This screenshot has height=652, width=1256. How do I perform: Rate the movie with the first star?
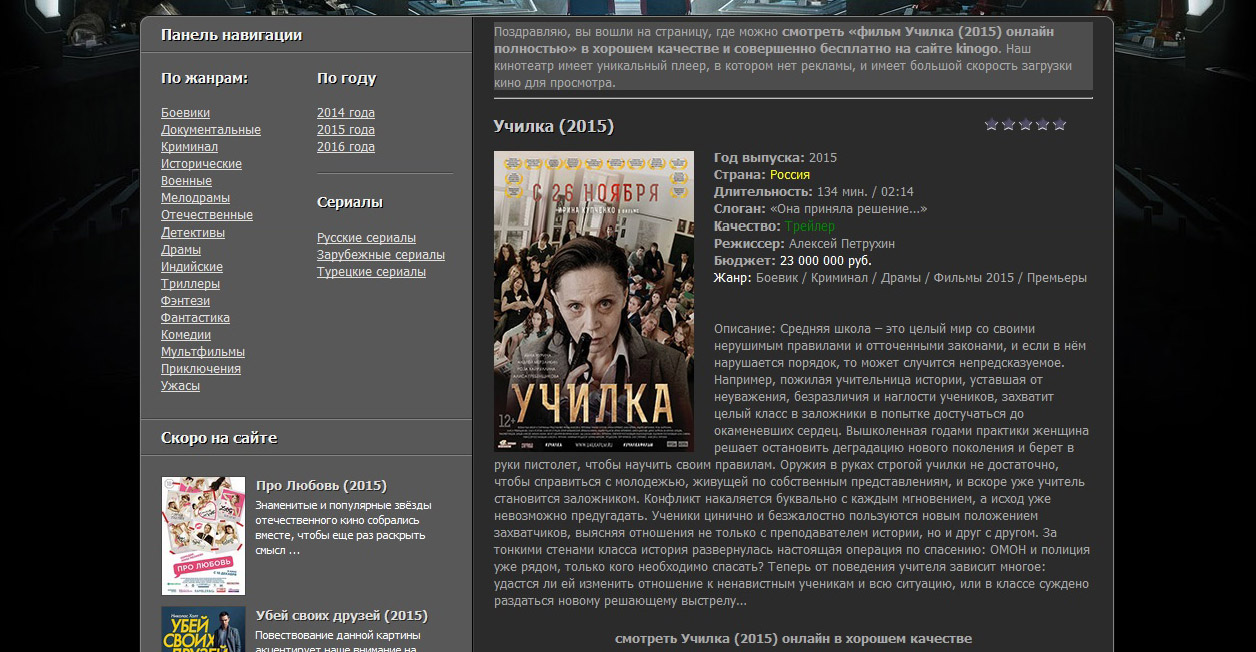[x=992, y=125]
